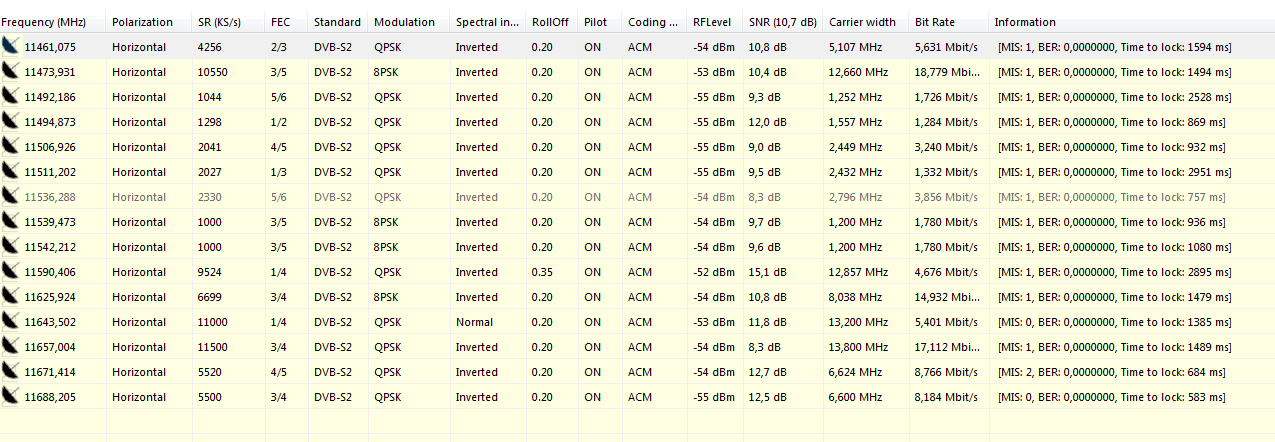The image size is (1275, 442).
Task: Click carrier width 1,252 MHz
Action: 855,97
